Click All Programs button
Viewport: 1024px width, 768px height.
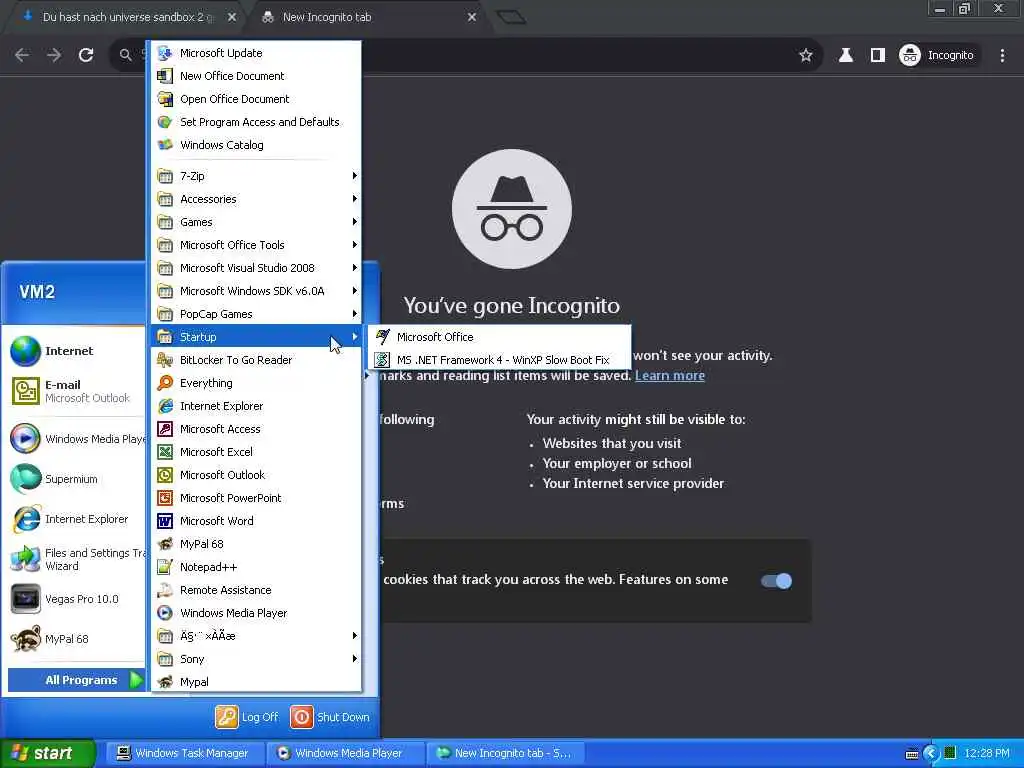tap(76, 680)
